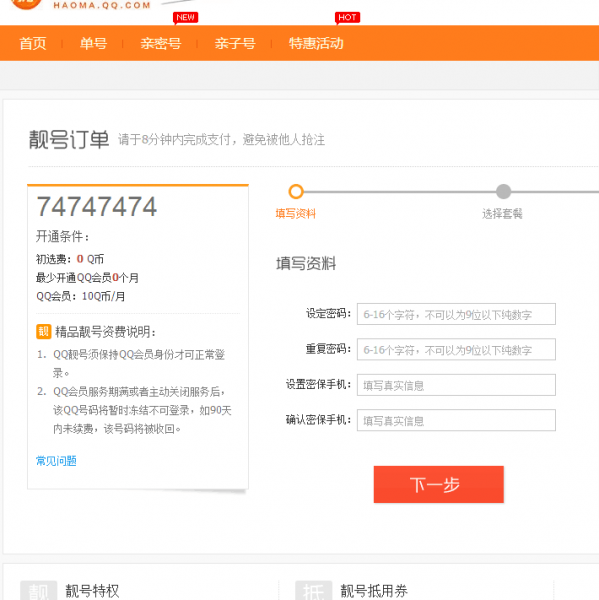Click the 最少开通QQ会员0个月 line
599x600 pixels.
click(87, 278)
